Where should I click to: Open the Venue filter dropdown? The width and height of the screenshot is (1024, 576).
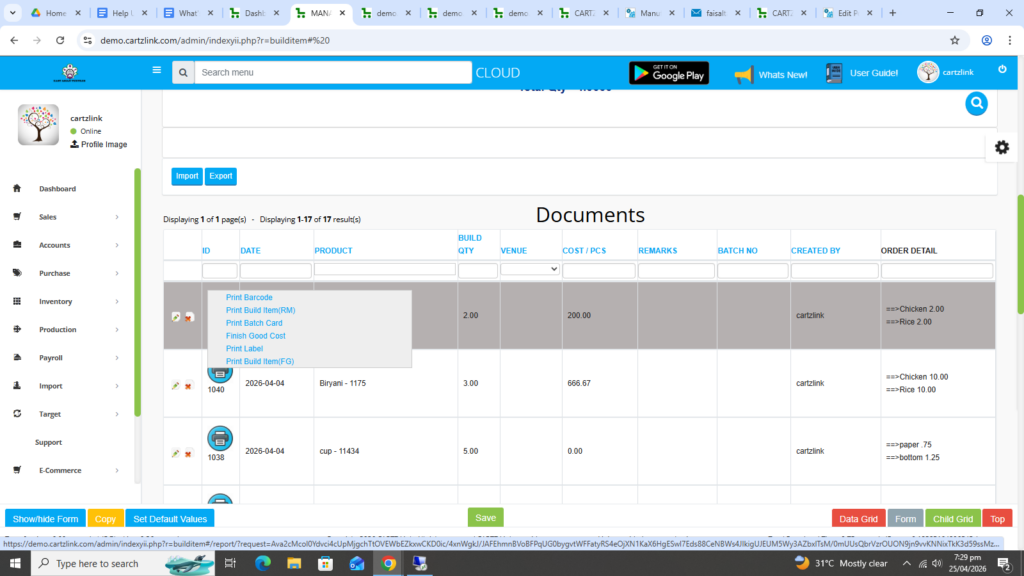530,269
